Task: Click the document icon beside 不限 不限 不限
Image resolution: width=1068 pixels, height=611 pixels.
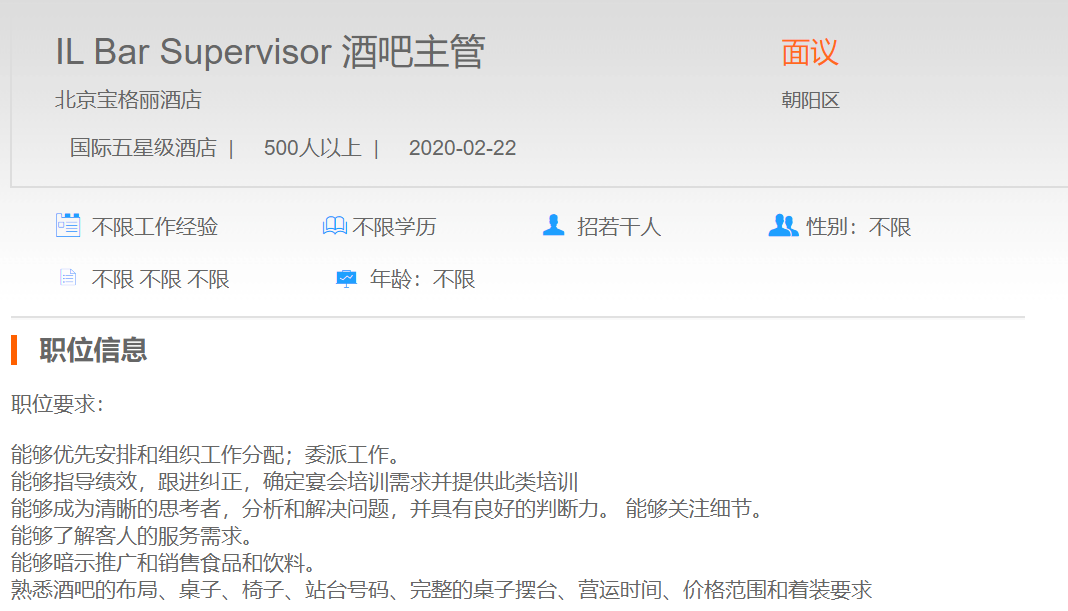Action: [x=67, y=278]
